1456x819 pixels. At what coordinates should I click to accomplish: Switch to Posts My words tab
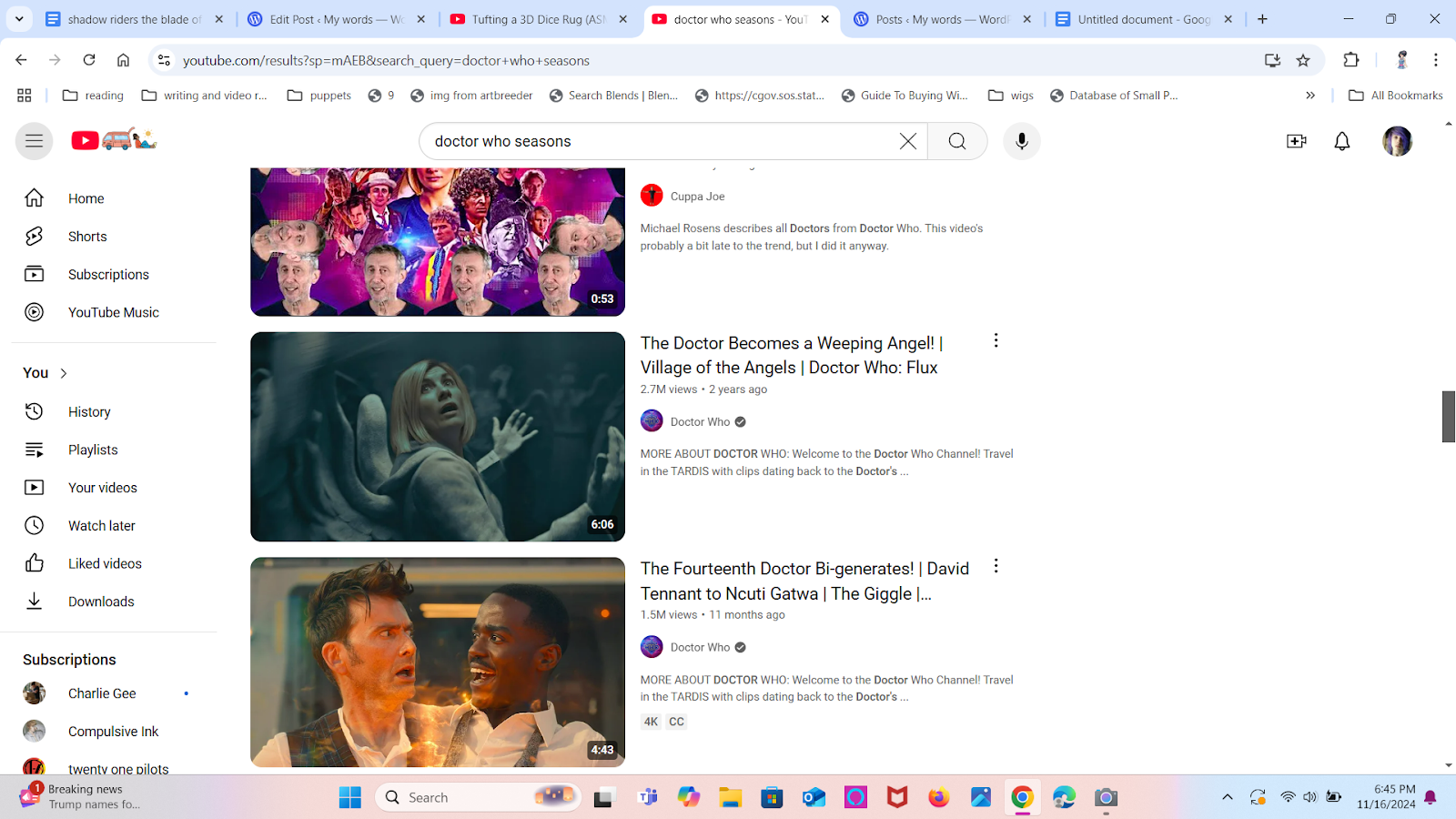[x=943, y=19]
